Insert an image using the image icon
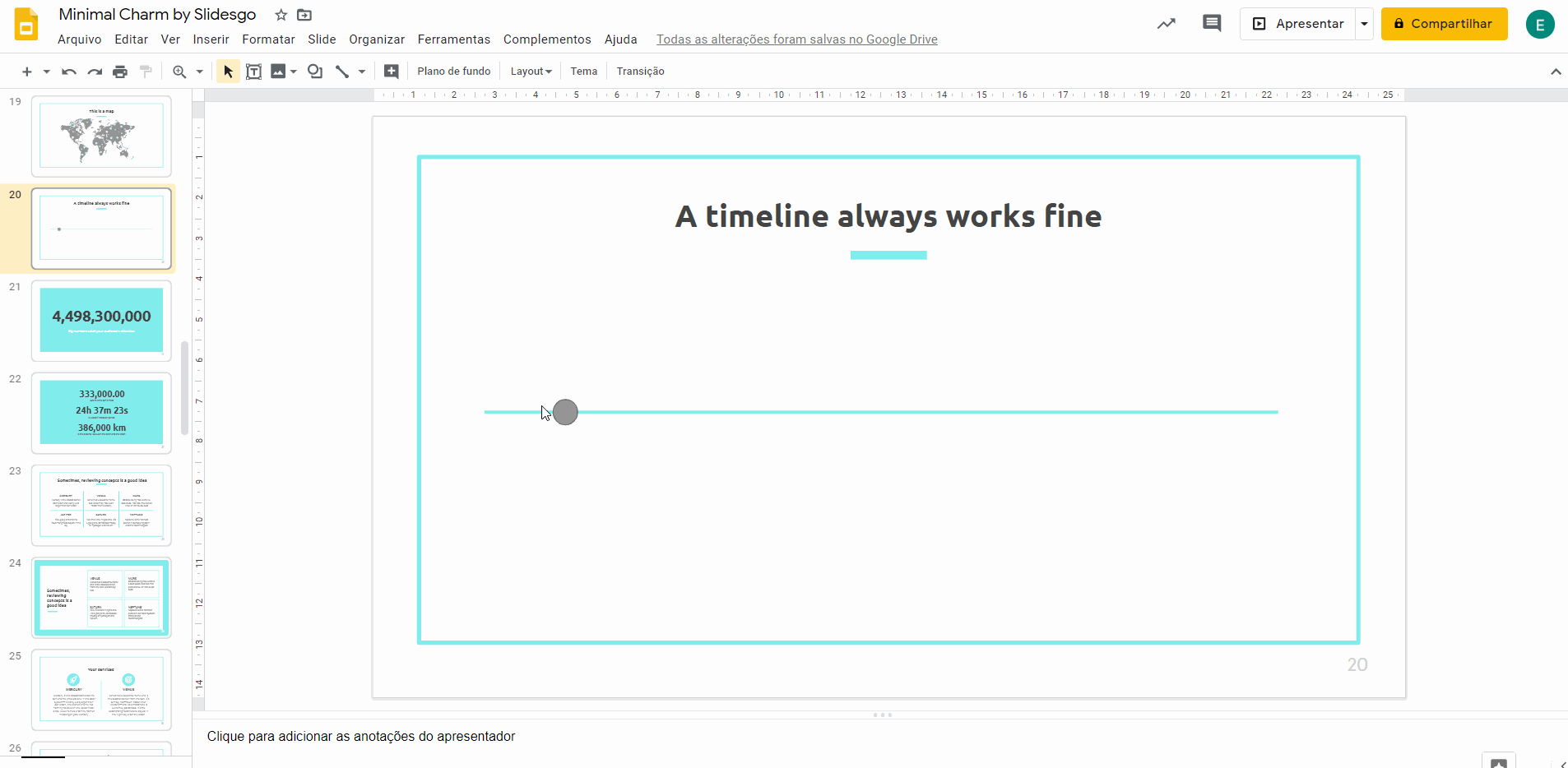This screenshot has width=1568, height=768. click(279, 72)
